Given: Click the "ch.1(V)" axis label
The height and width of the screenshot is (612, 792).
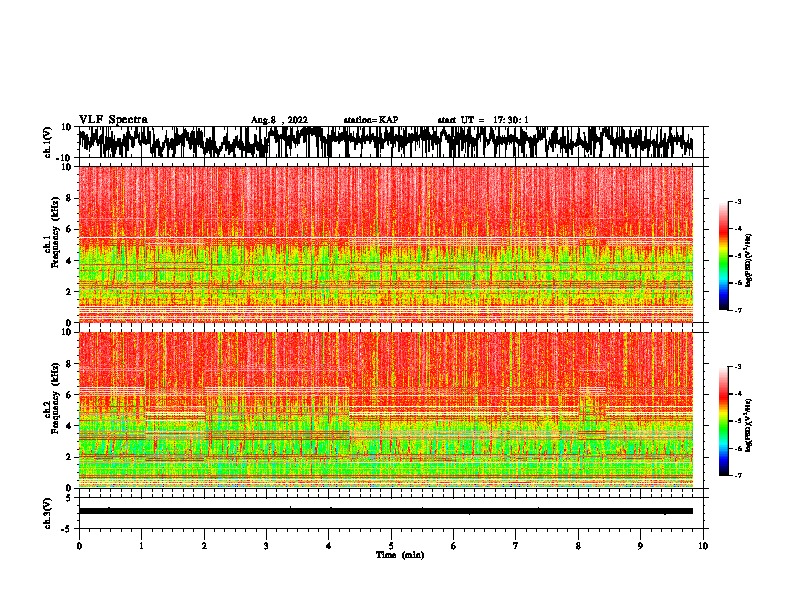Looking at the screenshot, I should coord(47,142).
